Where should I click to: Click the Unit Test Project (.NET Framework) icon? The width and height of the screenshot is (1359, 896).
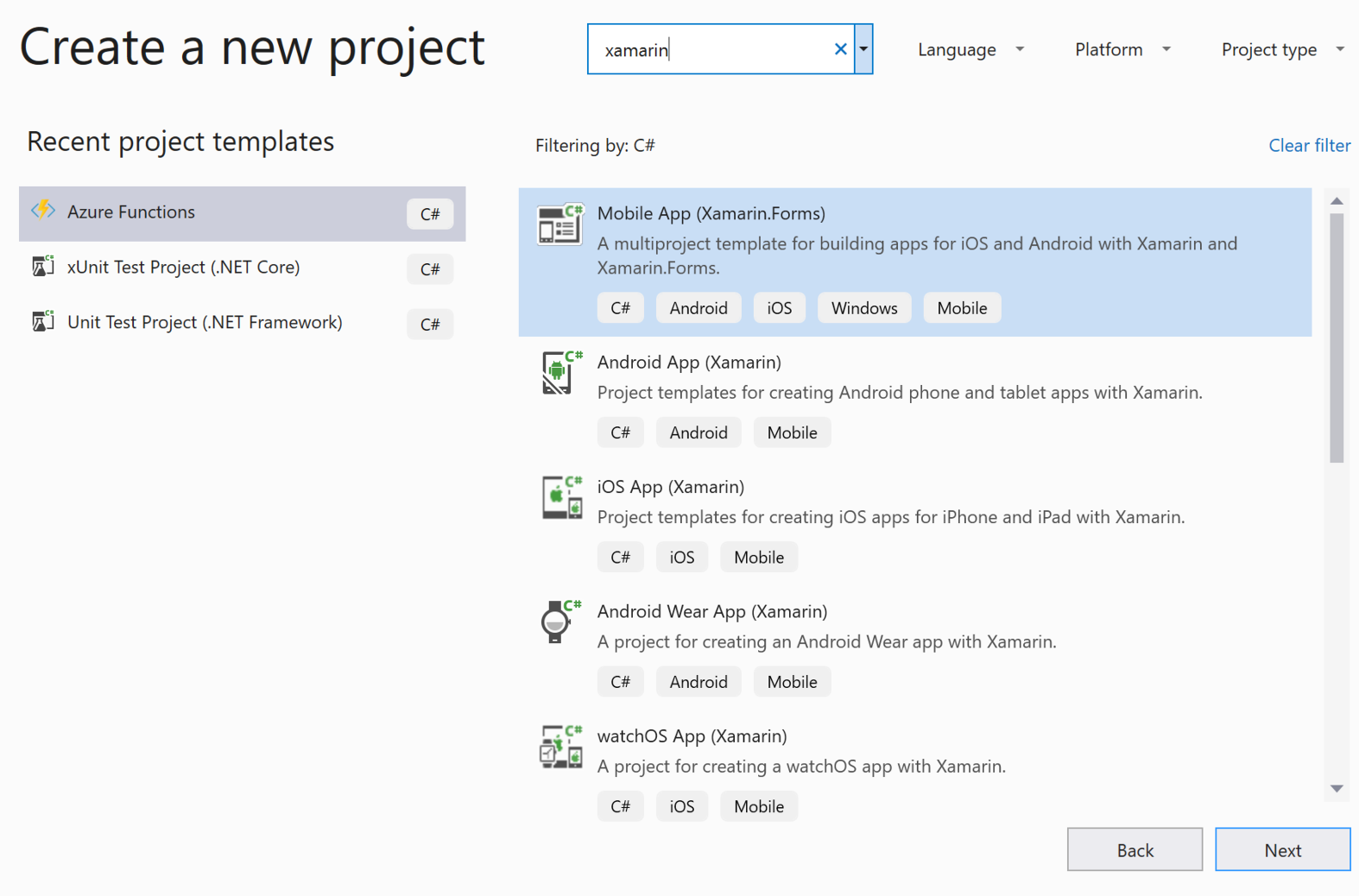click(43, 321)
